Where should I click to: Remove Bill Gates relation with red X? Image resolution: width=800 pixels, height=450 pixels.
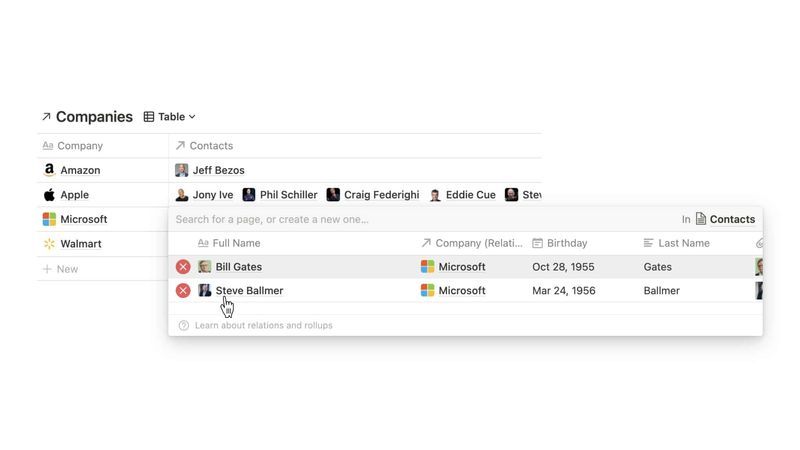point(183,267)
